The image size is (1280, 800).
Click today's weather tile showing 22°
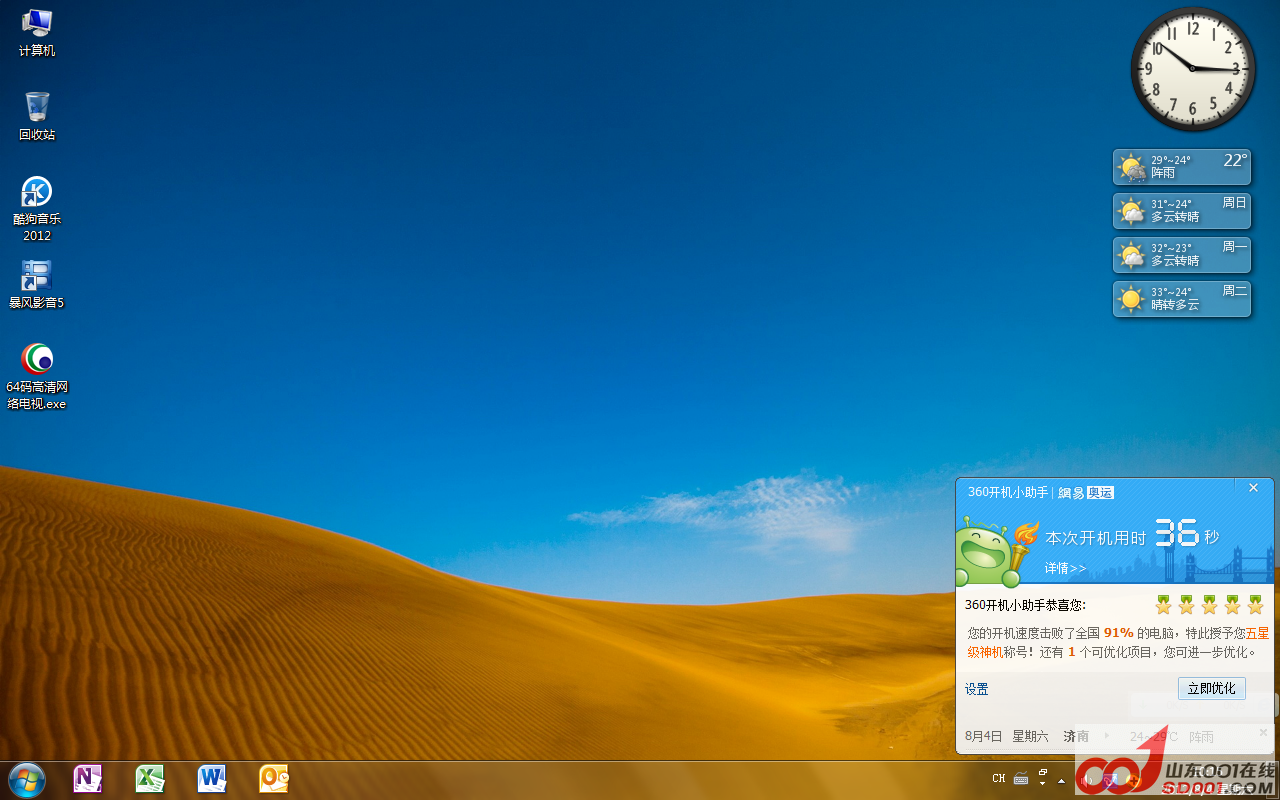(x=1181, y=167)
